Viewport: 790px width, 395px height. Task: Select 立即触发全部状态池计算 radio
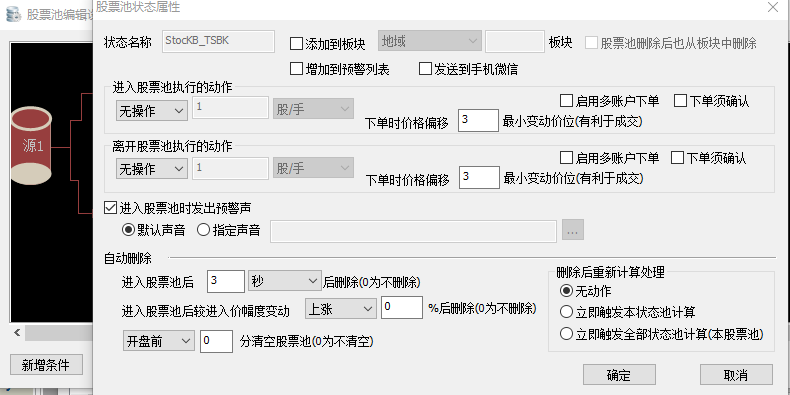click(x=662, y=334)
